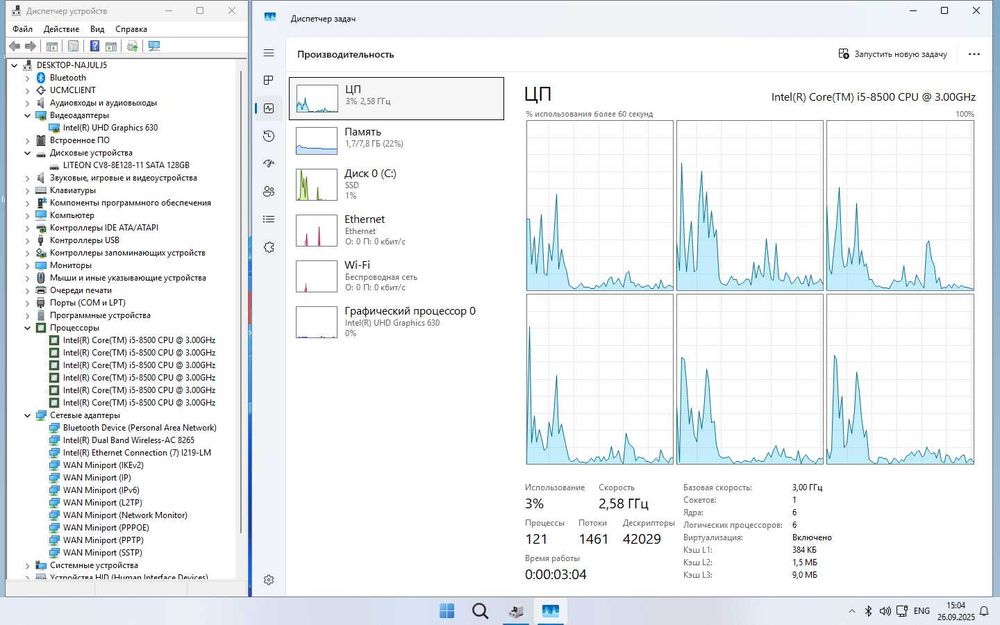Image resolution: width=1000 pixels, height=625 pixels.
Task: Open Services puzzle icon in Task Manager sidebar
Action: pyautogui.click(x=268, y=247)
